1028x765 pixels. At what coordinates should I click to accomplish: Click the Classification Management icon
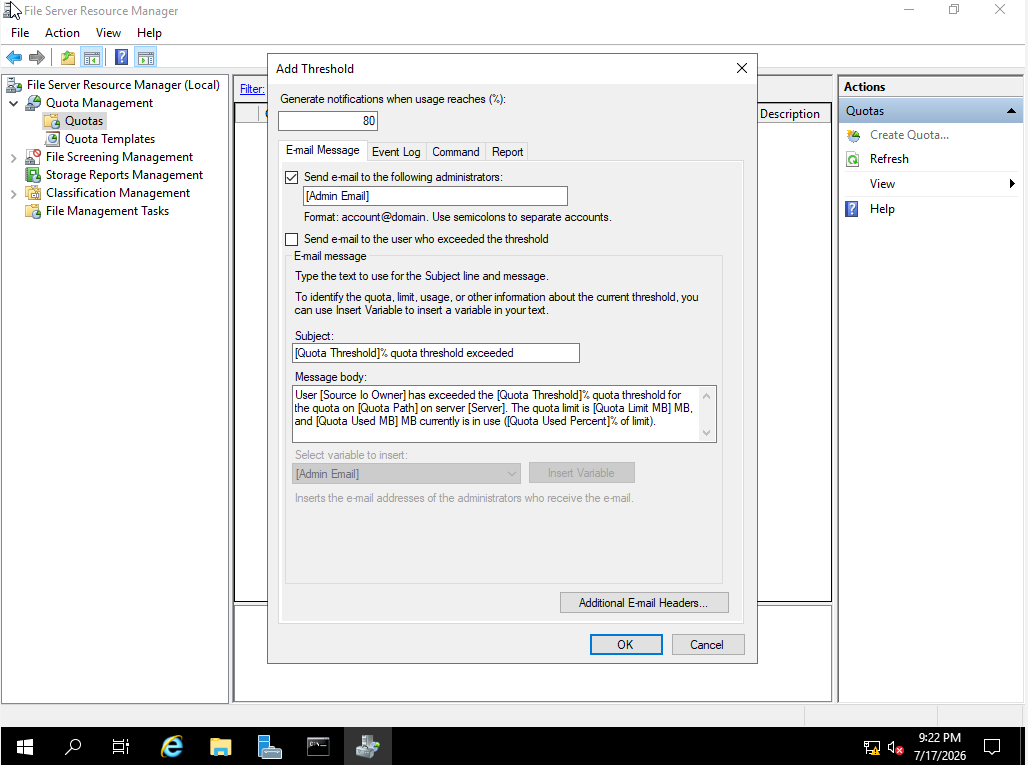pyautogui.click(x=33, y=193)
